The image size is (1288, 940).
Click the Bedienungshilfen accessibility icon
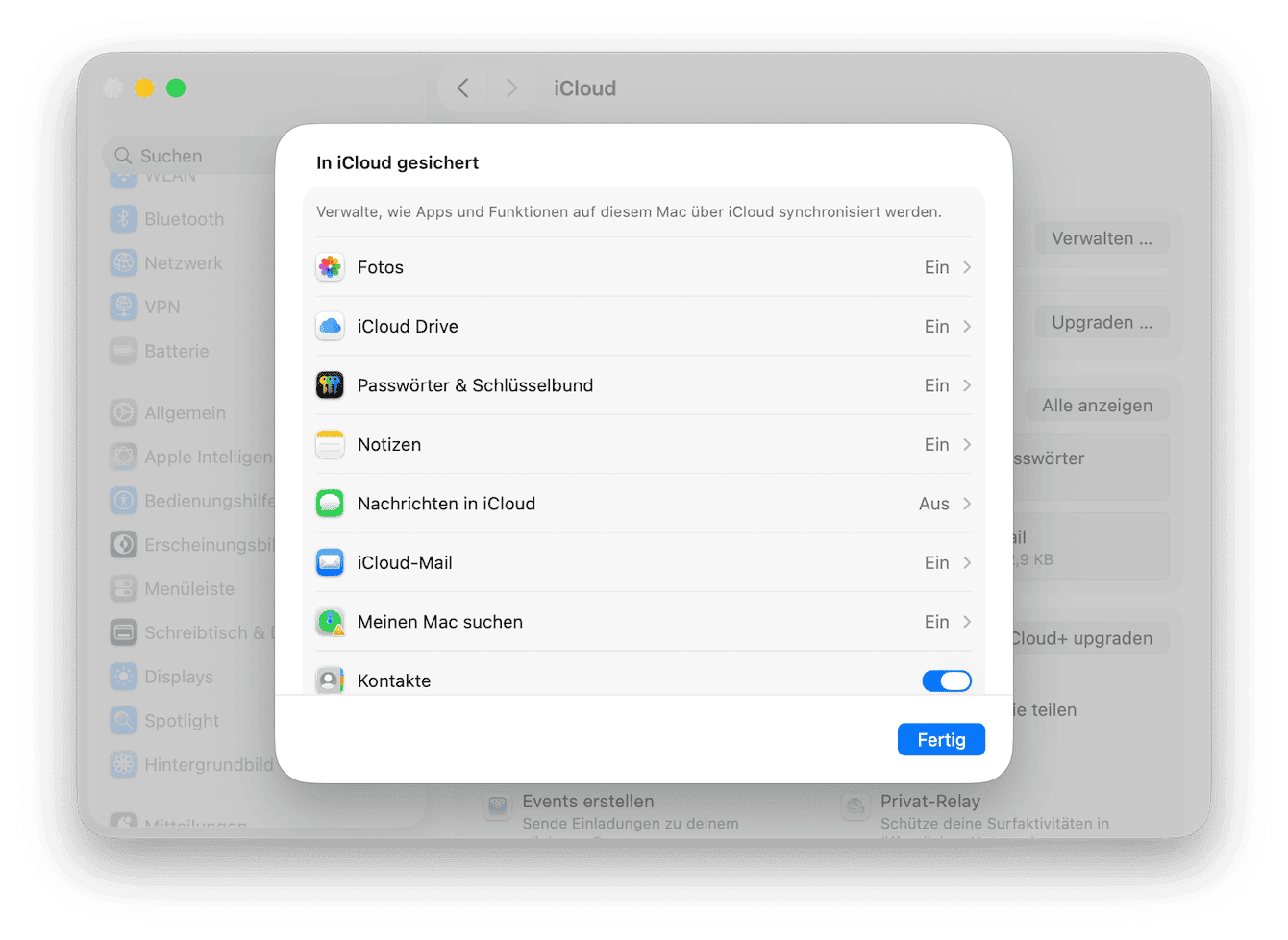[124, 501]
